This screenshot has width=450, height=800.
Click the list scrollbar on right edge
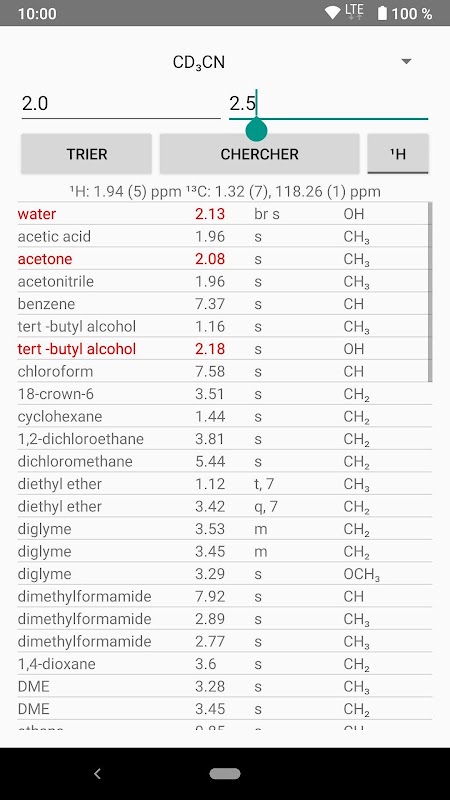pyautogui.click(x=430, y=292)
